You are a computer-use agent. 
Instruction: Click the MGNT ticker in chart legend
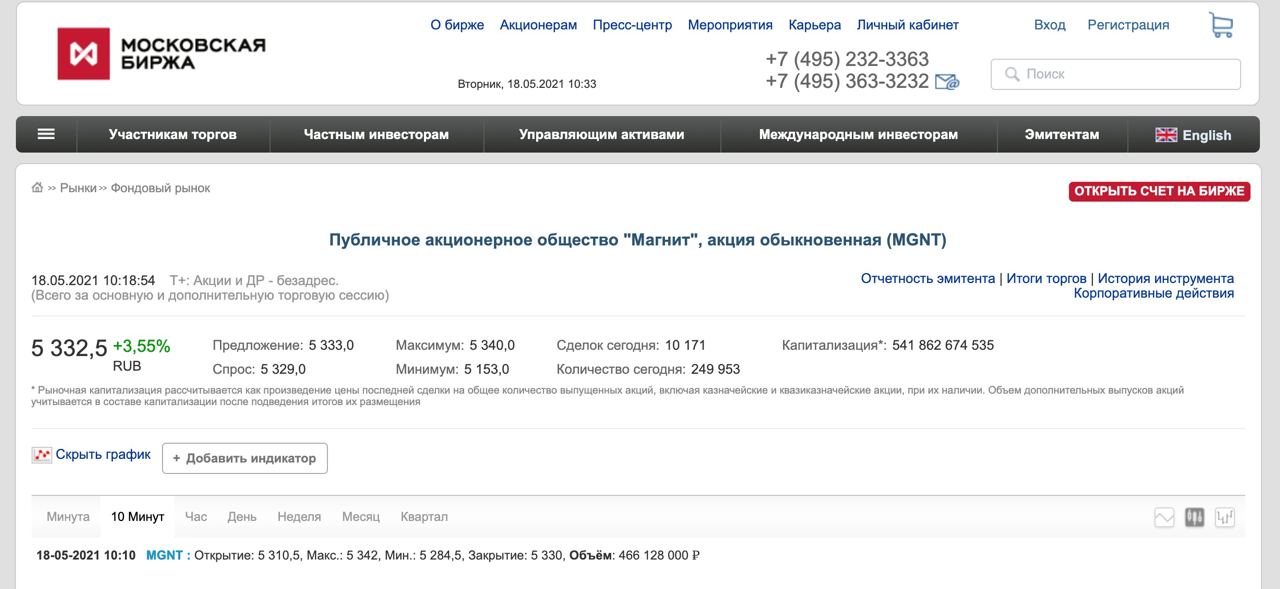(x=165, y=555)
